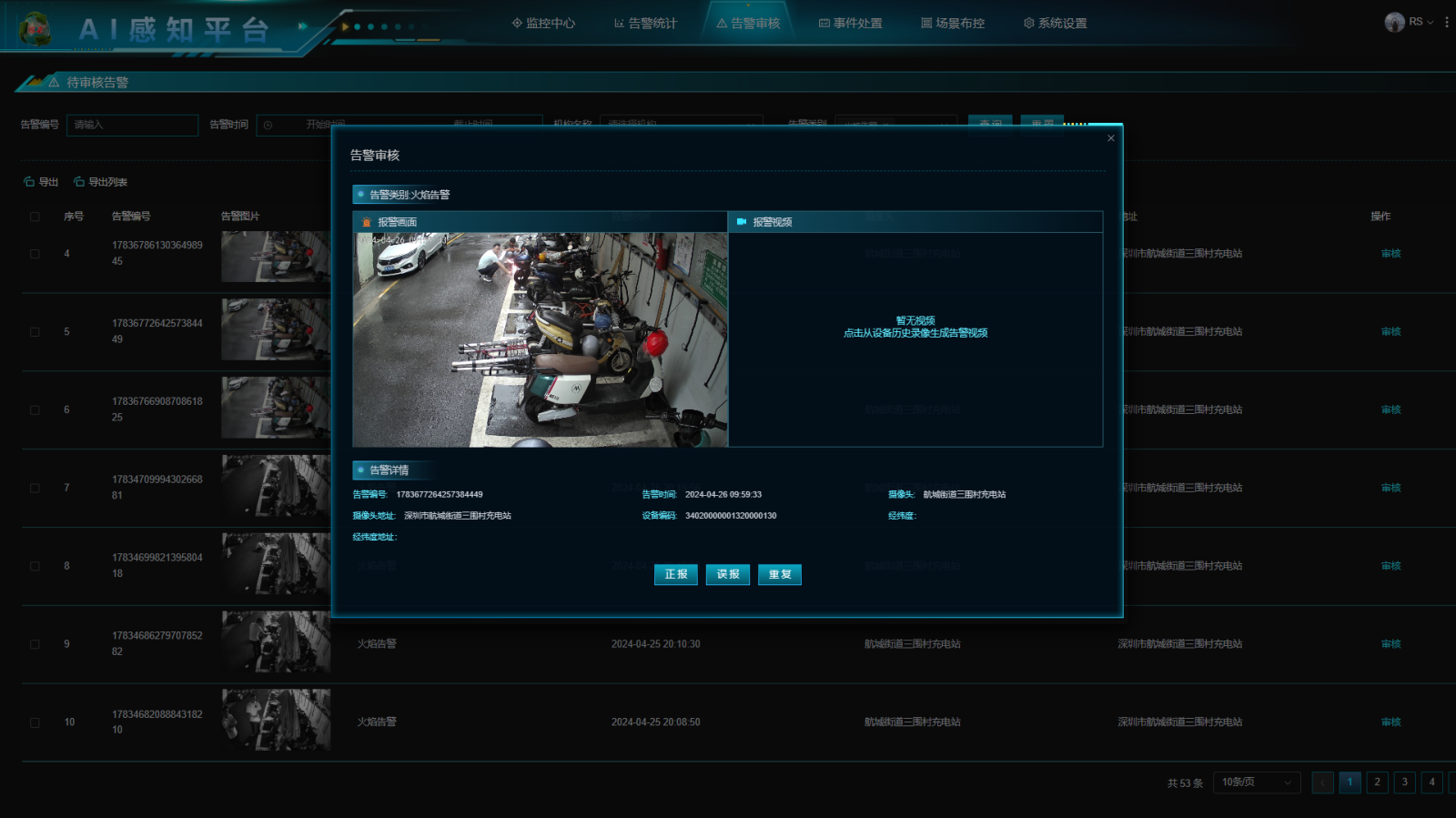Image resolution: width=1456 pixels, height=818 pixels.
Task: Open the alarm thumbnail in row 5
Action: coord(276,329)
